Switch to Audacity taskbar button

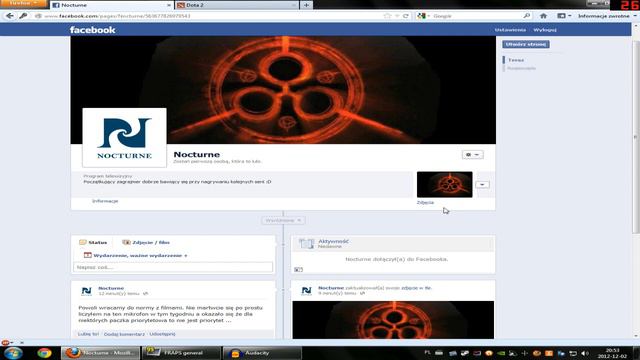point(262,353)
